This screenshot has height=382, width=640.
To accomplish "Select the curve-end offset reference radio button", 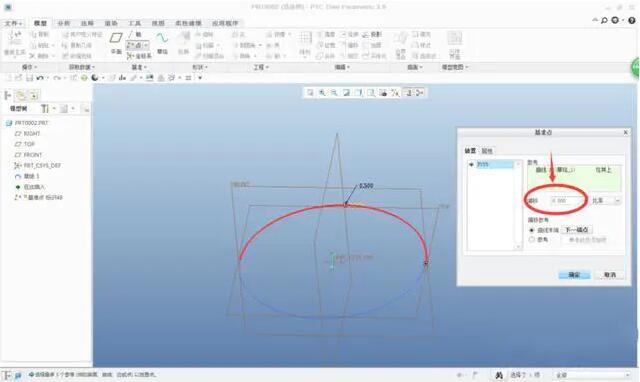I will [531, 230].
